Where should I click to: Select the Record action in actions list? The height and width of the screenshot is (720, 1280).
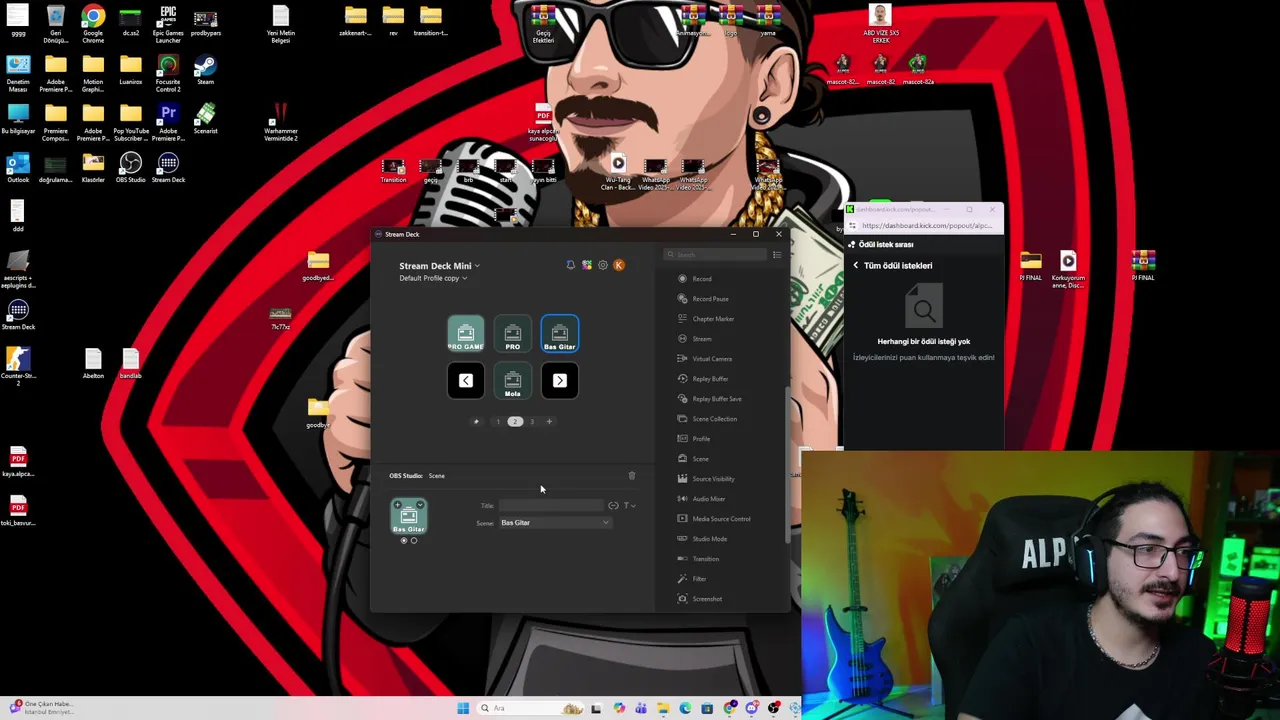tap(696, 279)
